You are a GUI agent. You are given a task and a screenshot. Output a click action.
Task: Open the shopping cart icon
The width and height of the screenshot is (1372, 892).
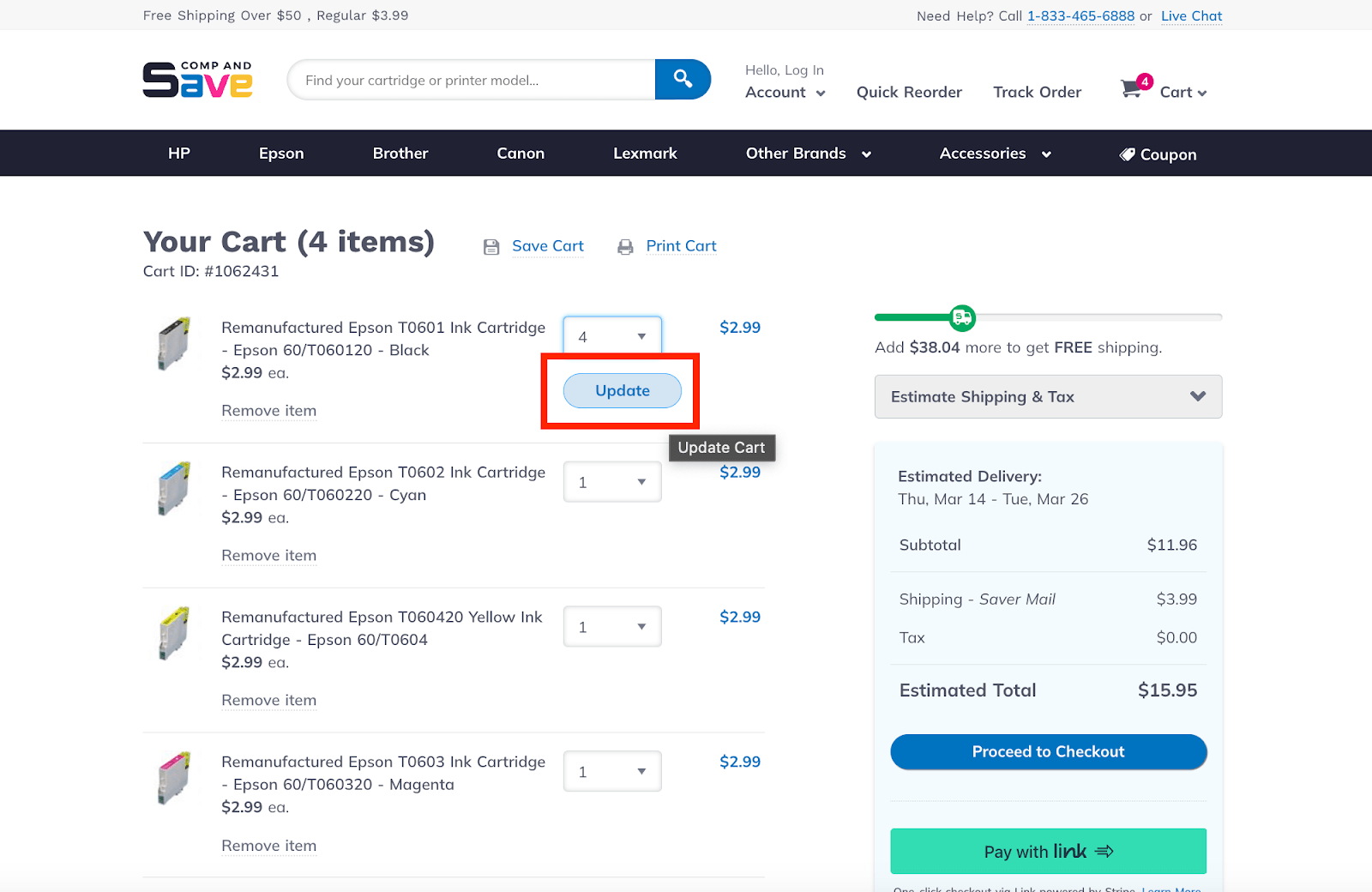(1132, 88)
